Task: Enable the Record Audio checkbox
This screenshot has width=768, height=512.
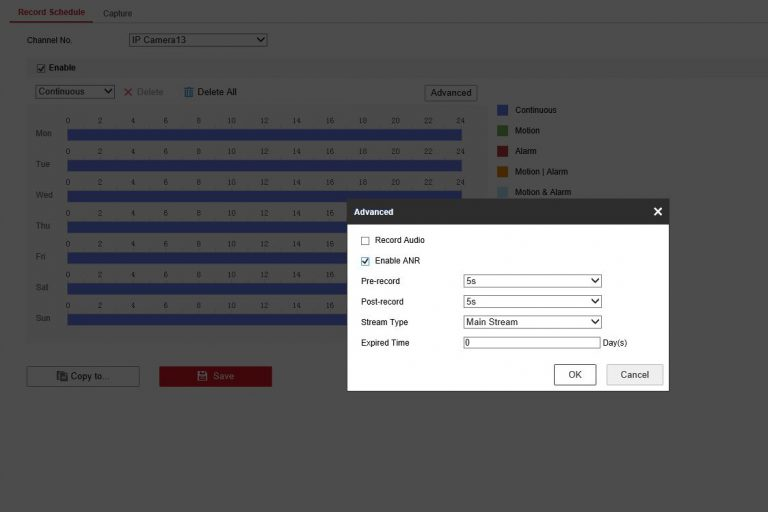Action: pos(365,241)
